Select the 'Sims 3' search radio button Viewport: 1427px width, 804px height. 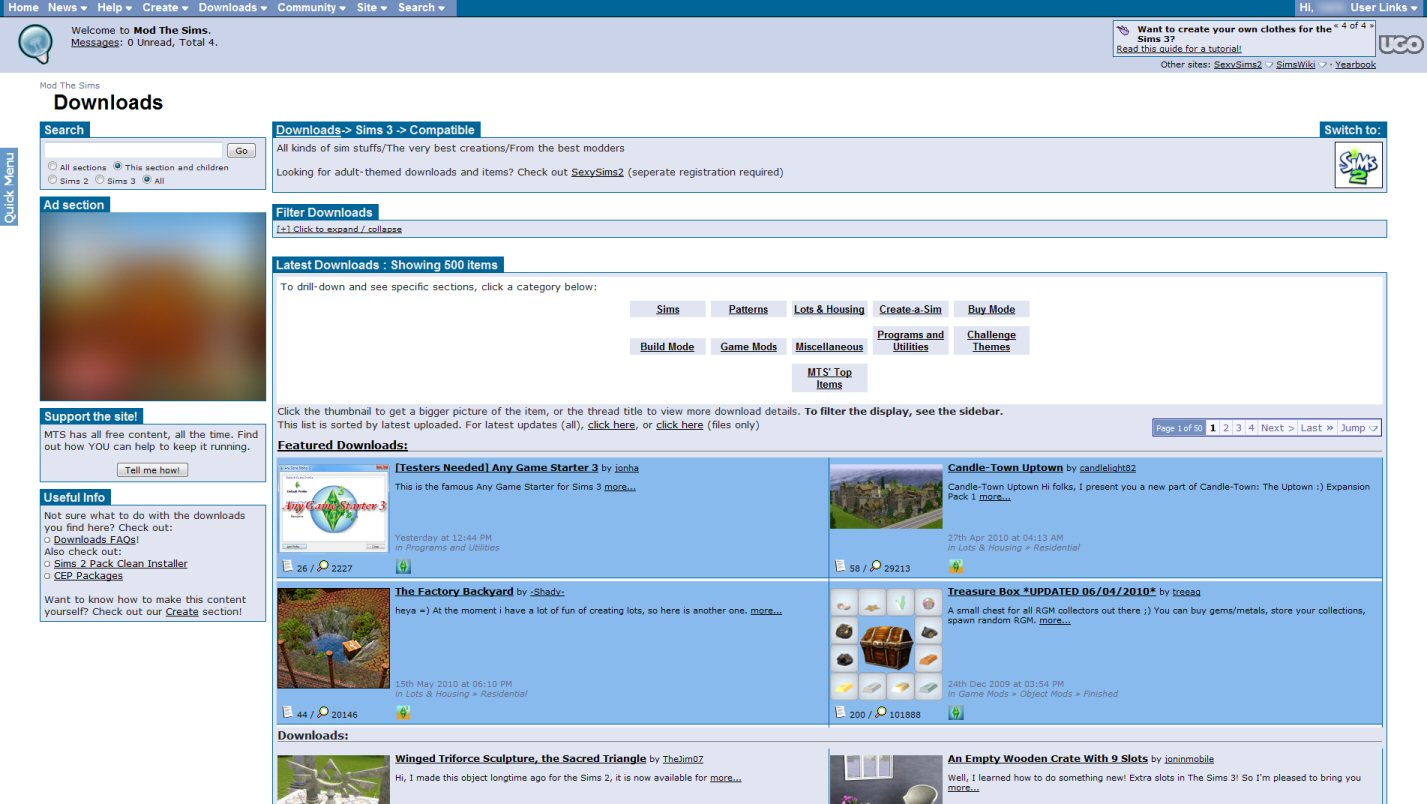[x=100, y=180]
